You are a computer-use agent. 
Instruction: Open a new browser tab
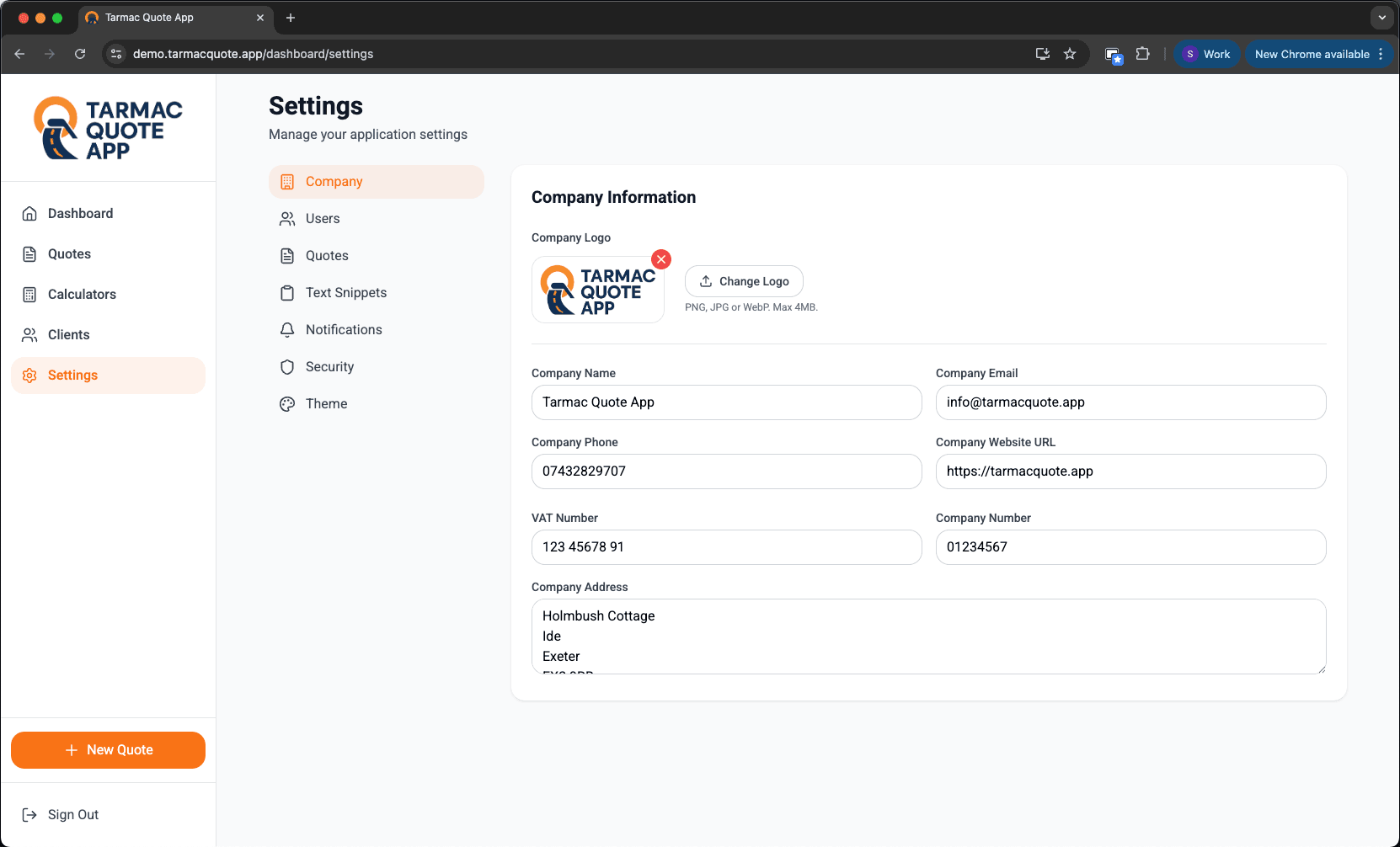[x=291, y=18]
